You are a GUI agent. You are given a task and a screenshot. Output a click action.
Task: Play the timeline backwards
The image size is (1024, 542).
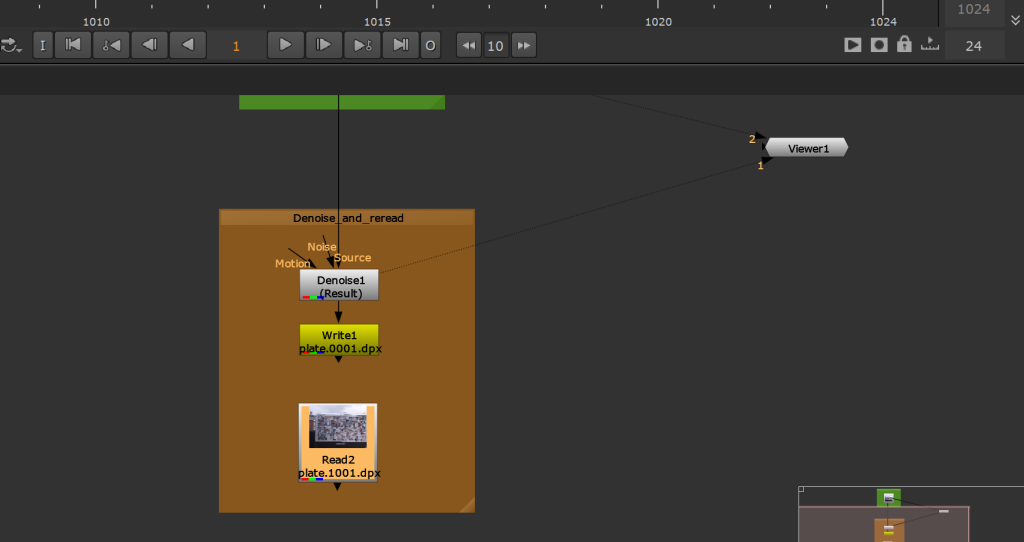click(187, 45)
